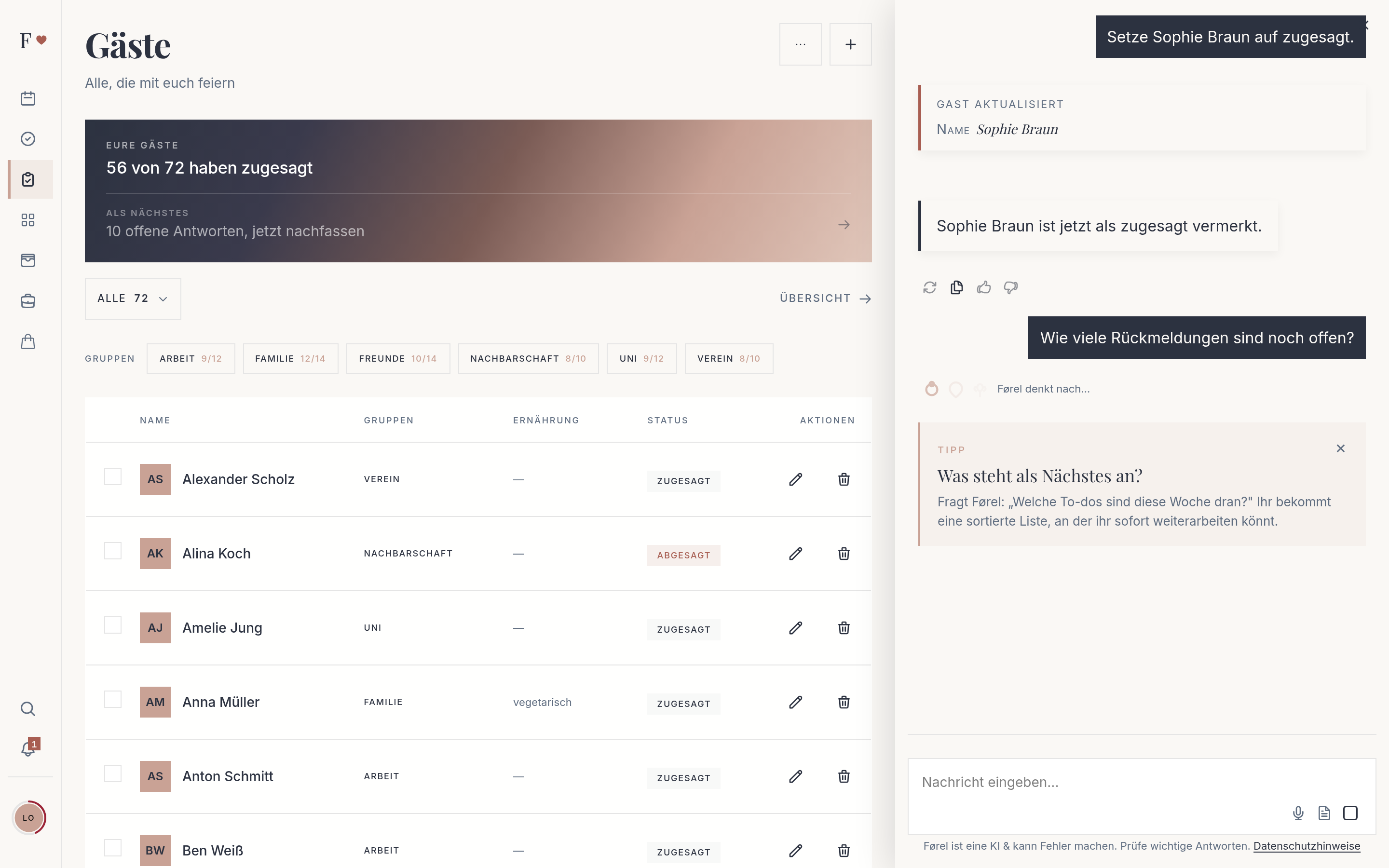Filter by the UNI group chip
This screenshot has width=1389, height=868.
[x=642, y=359]
